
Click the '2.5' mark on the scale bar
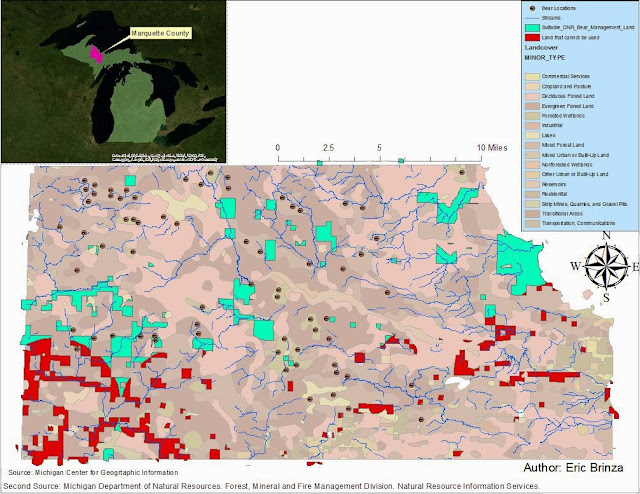coord(329,148)
